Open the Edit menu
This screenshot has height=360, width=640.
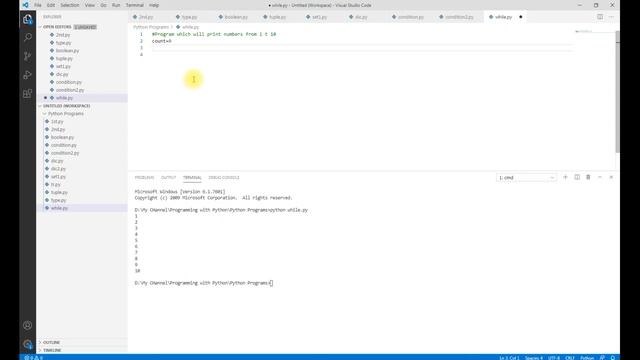(x=51, y=5)
